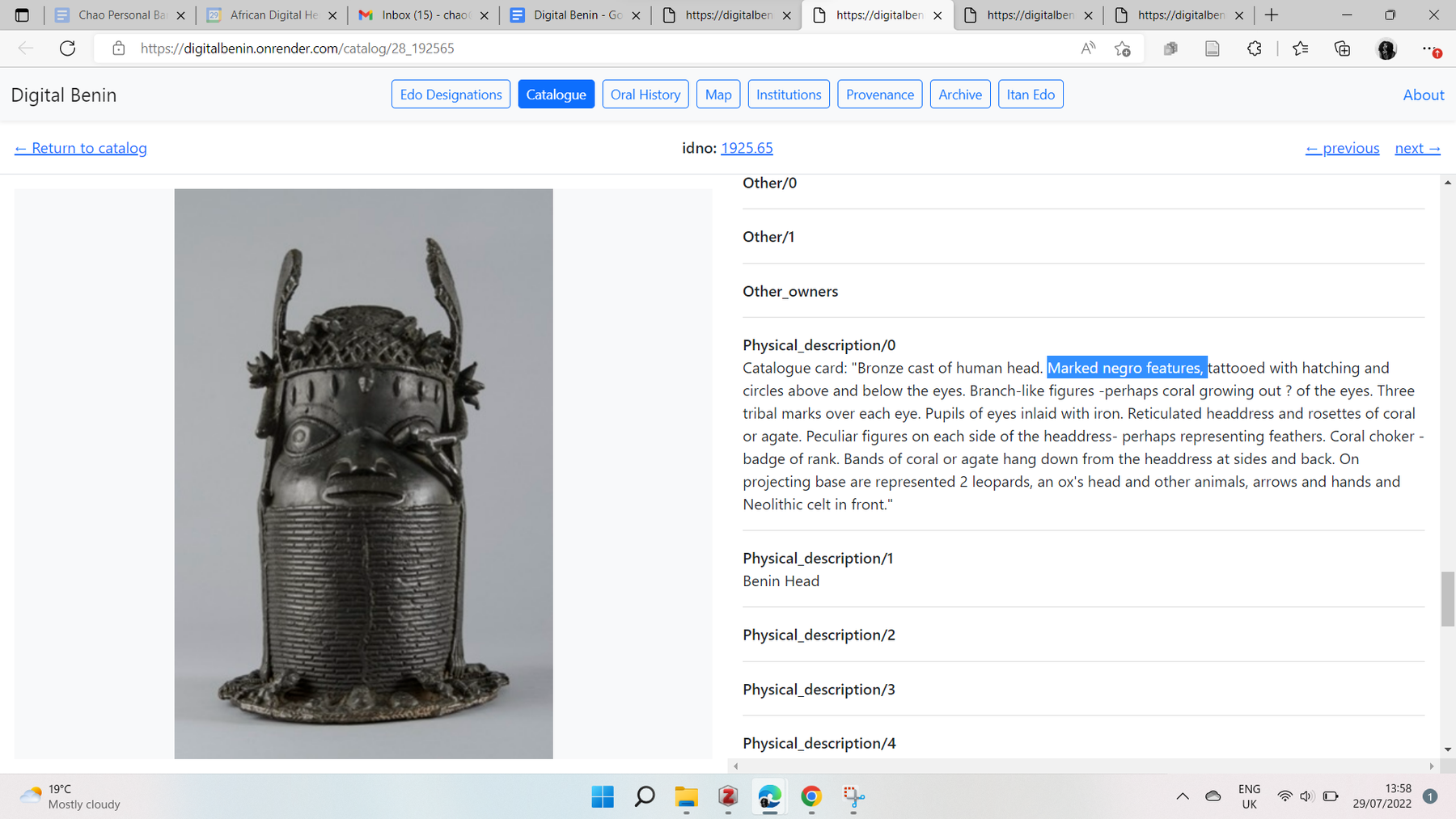This screenshot has width=1456, height=819.
Task: Open the red Z application on taskbar
Action: tap(728, 796)
